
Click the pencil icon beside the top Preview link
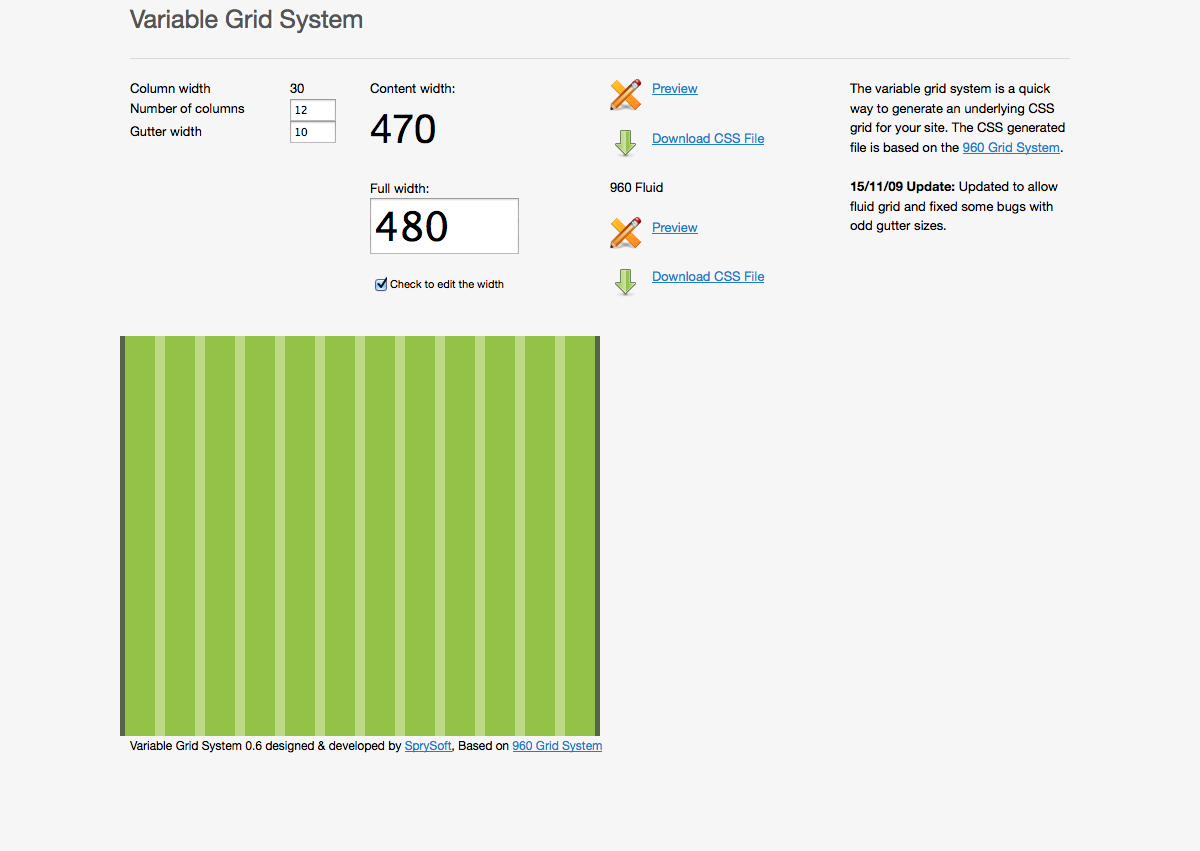(x=625, y=94)
